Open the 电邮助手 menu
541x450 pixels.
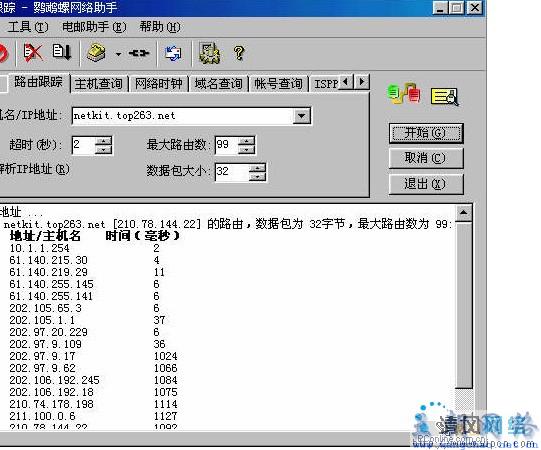tap(94, 27)
